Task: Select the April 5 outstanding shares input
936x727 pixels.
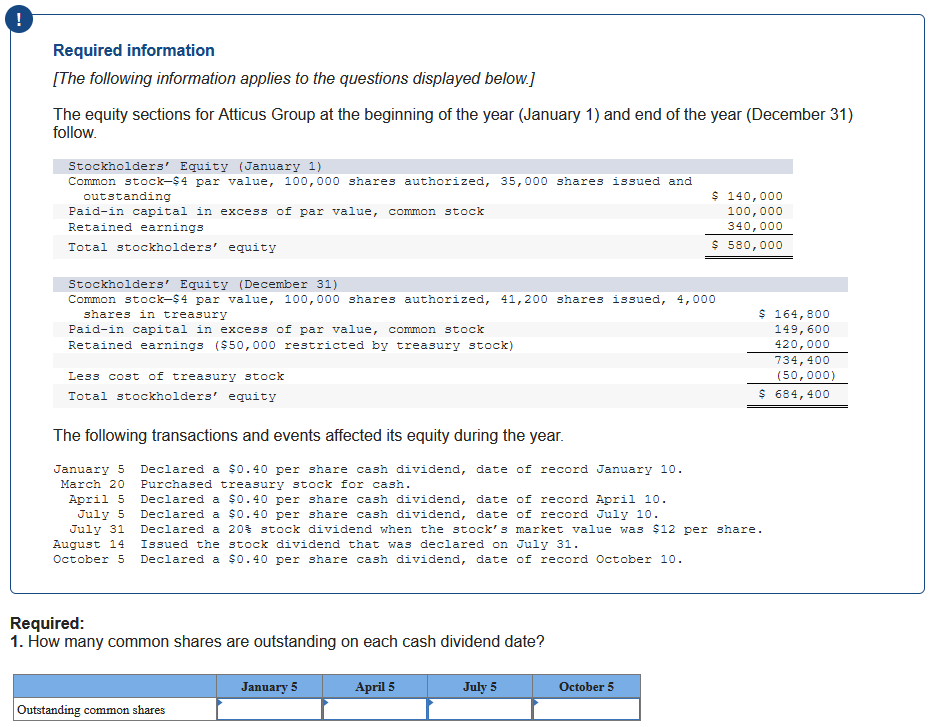Action: [375, 709]
